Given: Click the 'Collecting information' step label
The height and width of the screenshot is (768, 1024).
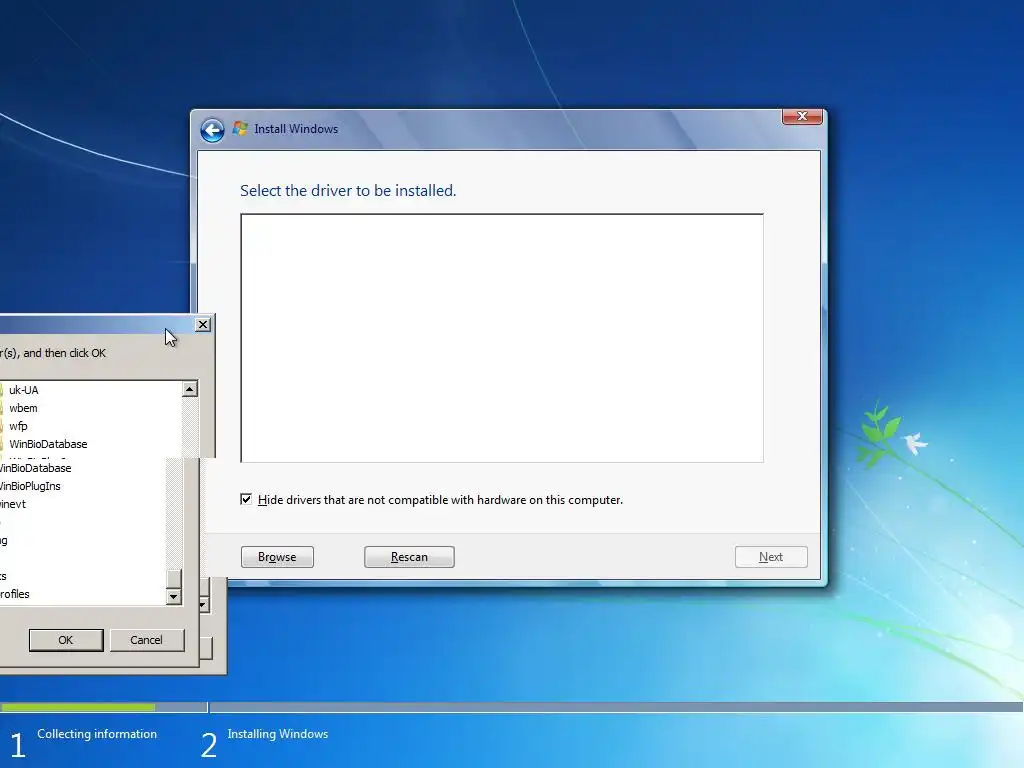Looking at the screenshot, I should (97, 734).
